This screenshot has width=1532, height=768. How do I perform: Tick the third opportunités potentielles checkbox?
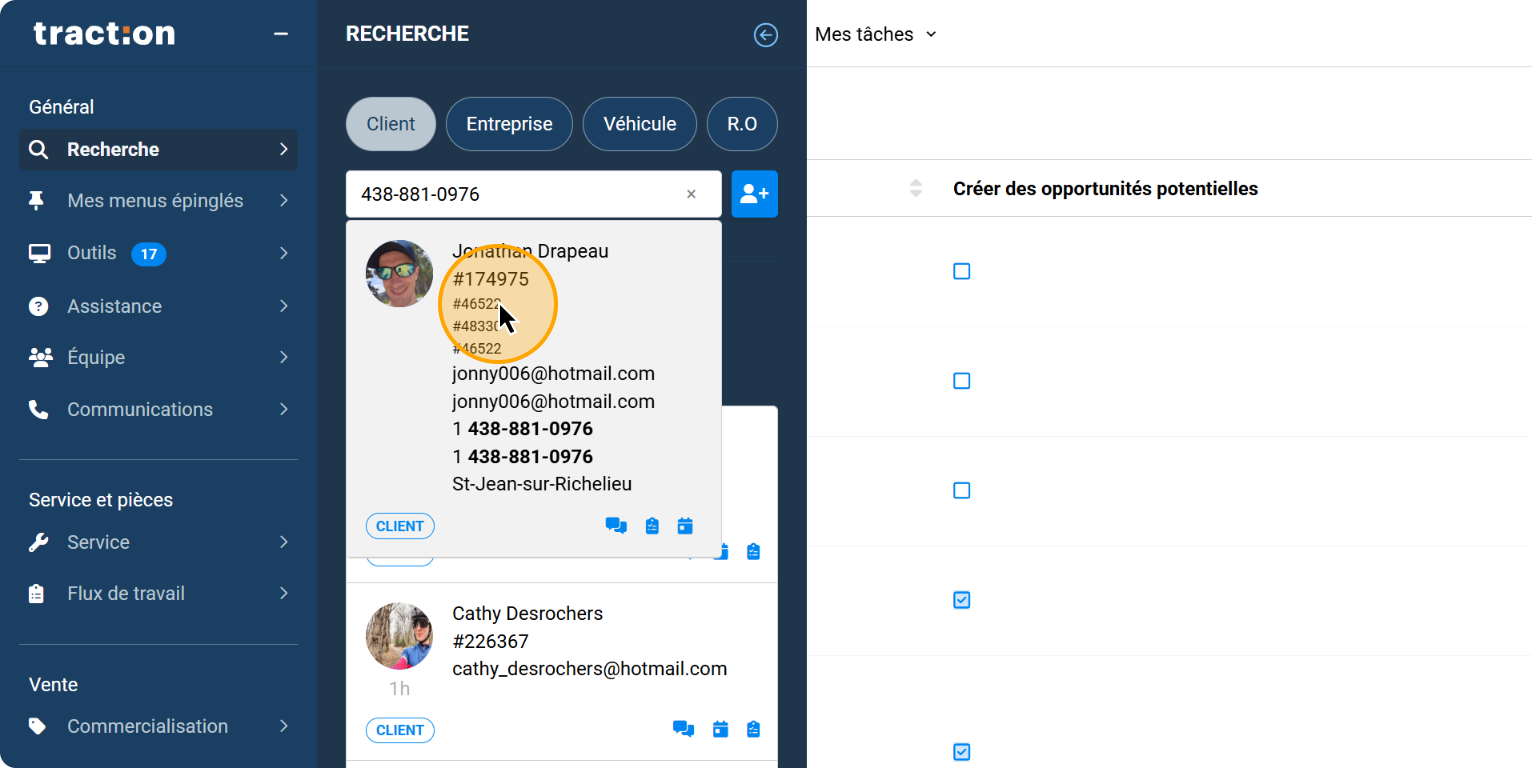click(961, 490)
